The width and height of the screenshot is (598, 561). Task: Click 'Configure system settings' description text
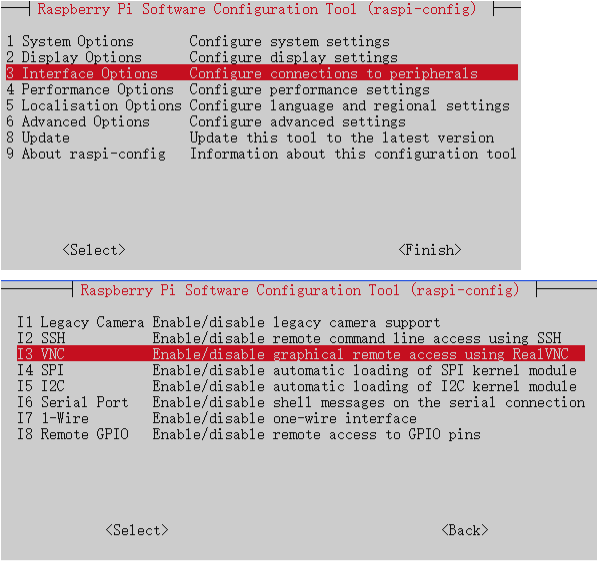pos(289,41)
